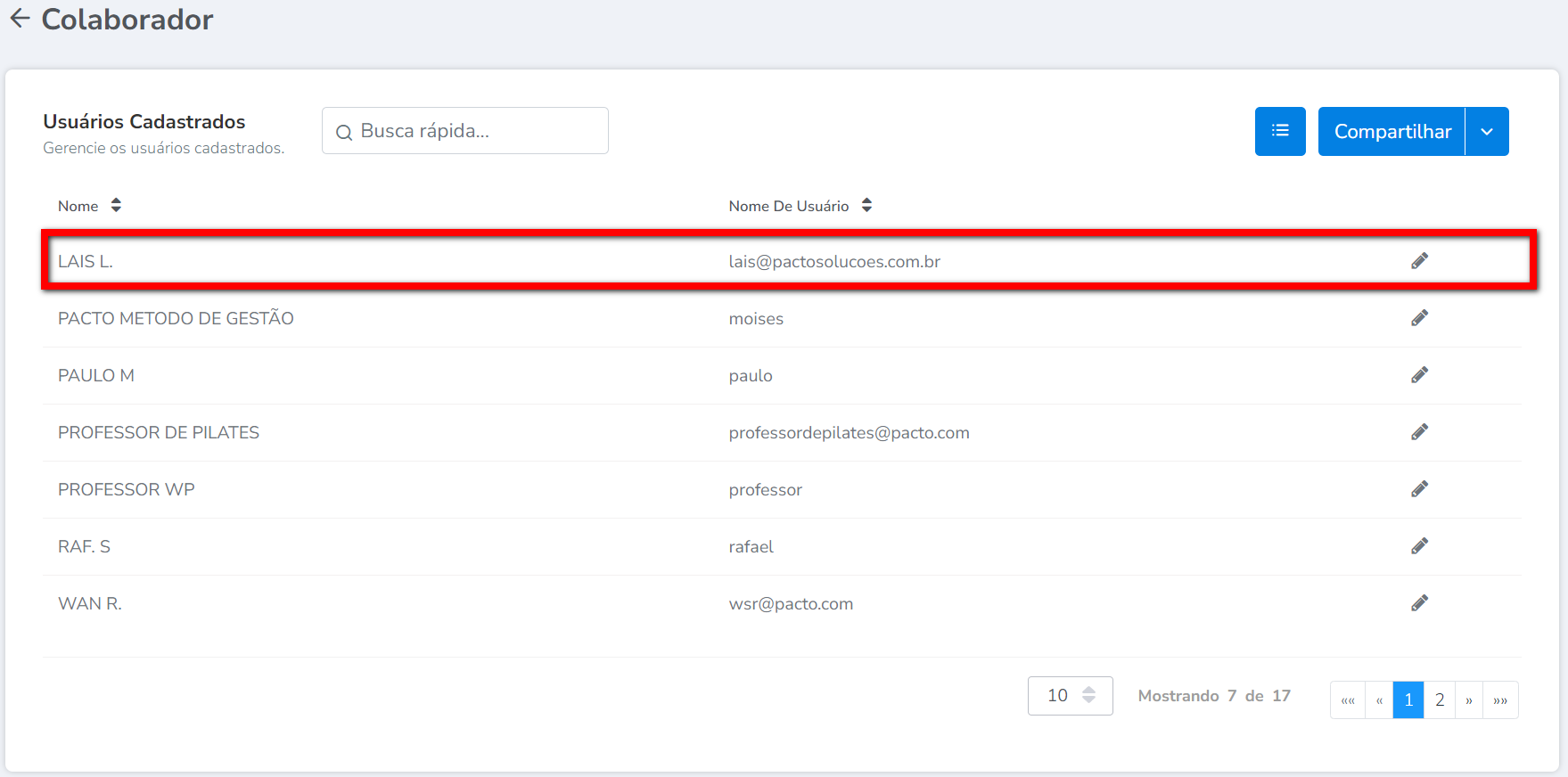Click the Compartilhar button
Screen dimensions: 1568x777
coord(1391,132)
